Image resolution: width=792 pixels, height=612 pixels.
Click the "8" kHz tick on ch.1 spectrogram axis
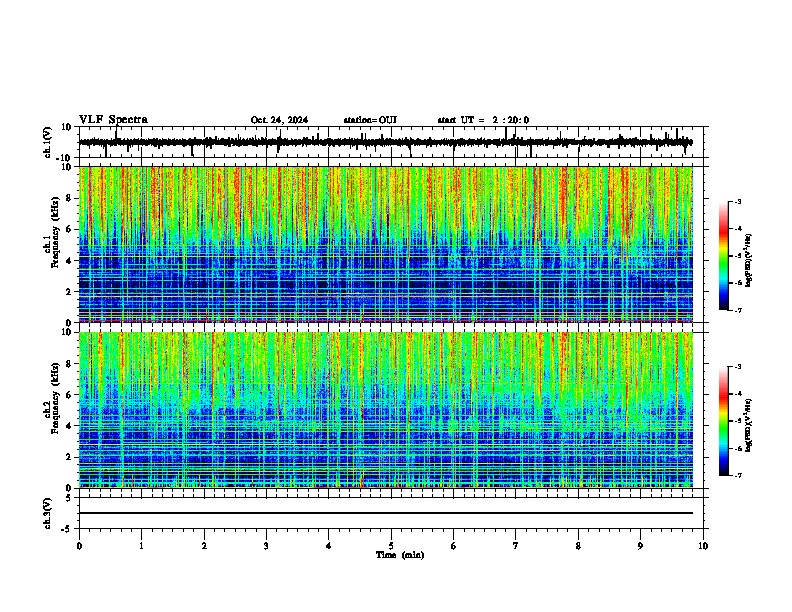tap(69, 198)
